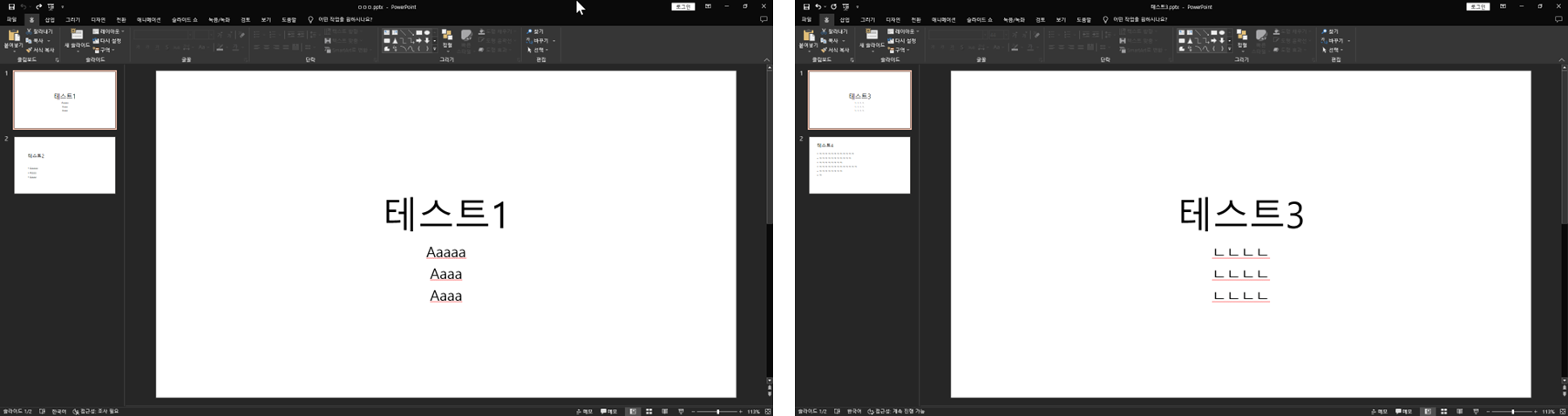Image resolution: width=1568 pixels, height=416 pixels.
Task: Open 선택 select dropdown in left window
Action: (538, 50)
